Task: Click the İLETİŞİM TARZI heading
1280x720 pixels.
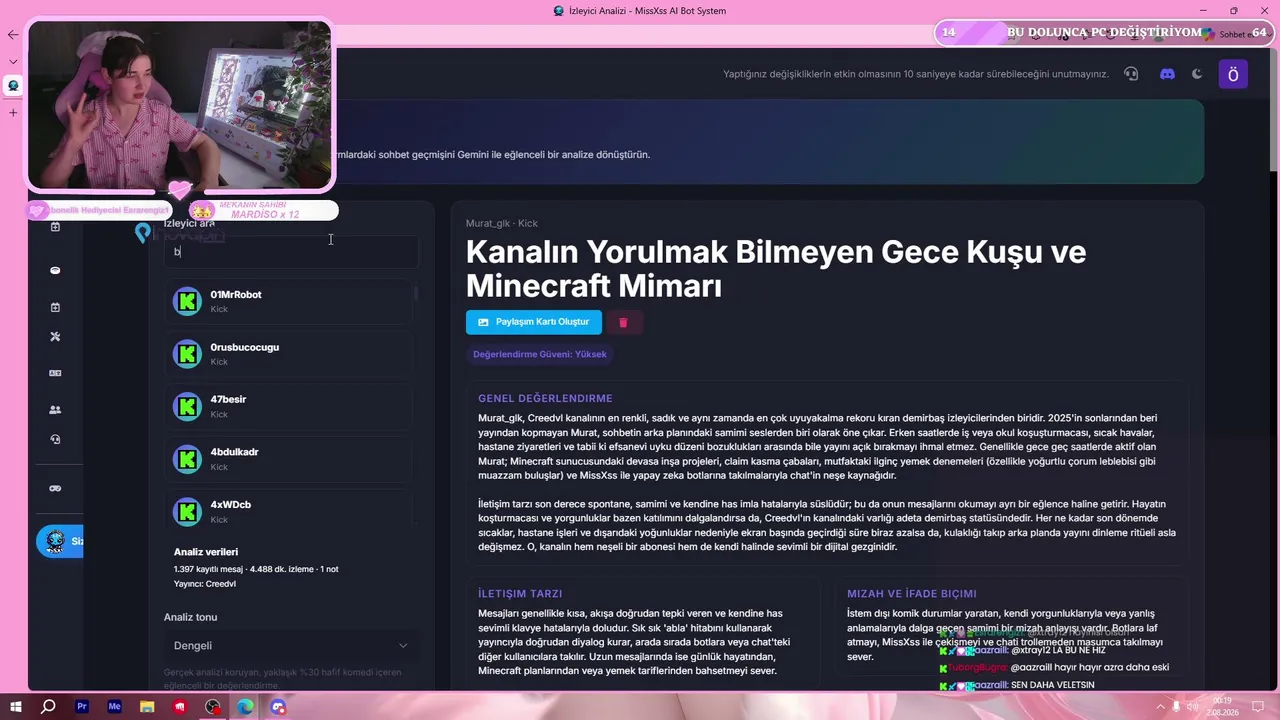Action: point(520,593)
